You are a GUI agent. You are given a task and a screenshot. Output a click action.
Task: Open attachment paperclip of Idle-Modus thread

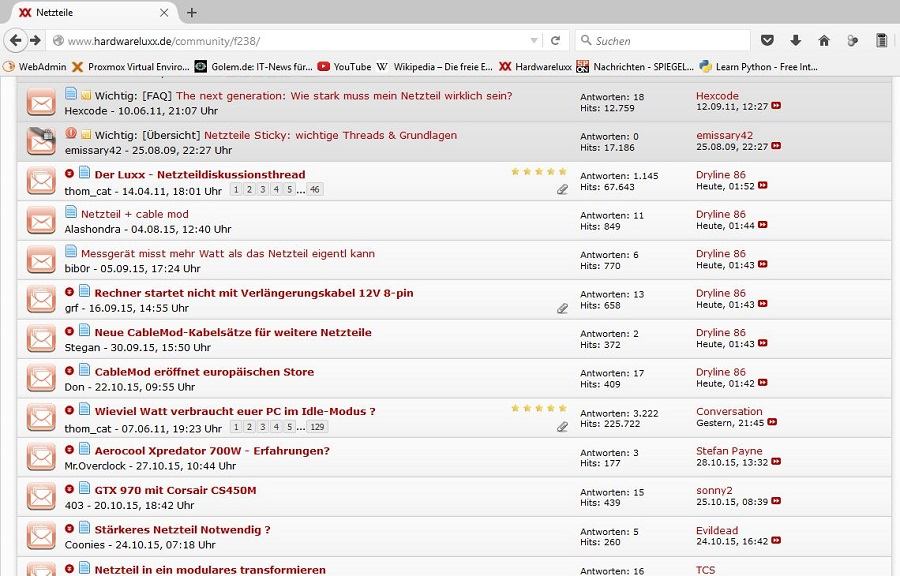tap(562, 426)
